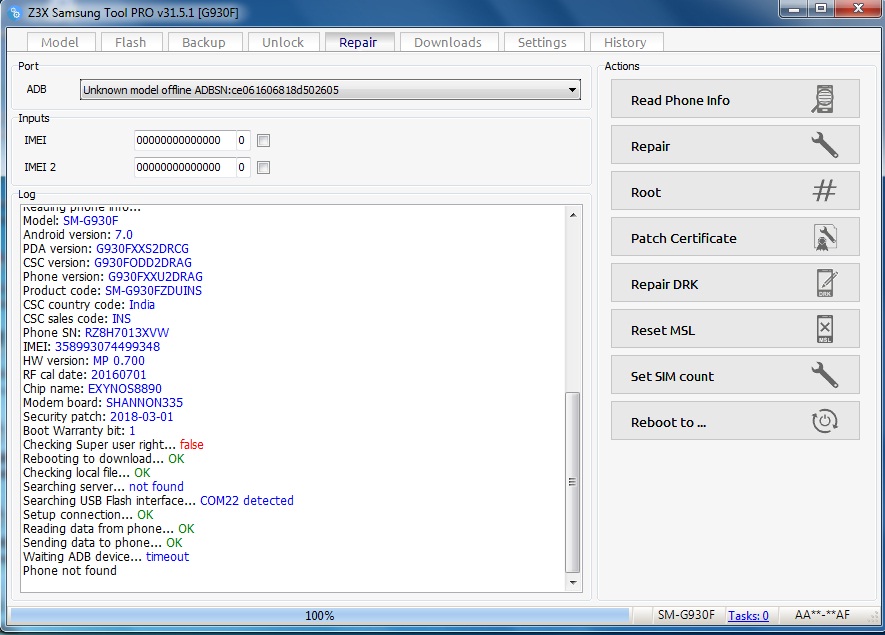The height and width of the screenshot is (635, 885).
Task: Click the Patch Certificate icon
Action: [x=825, y=237]
